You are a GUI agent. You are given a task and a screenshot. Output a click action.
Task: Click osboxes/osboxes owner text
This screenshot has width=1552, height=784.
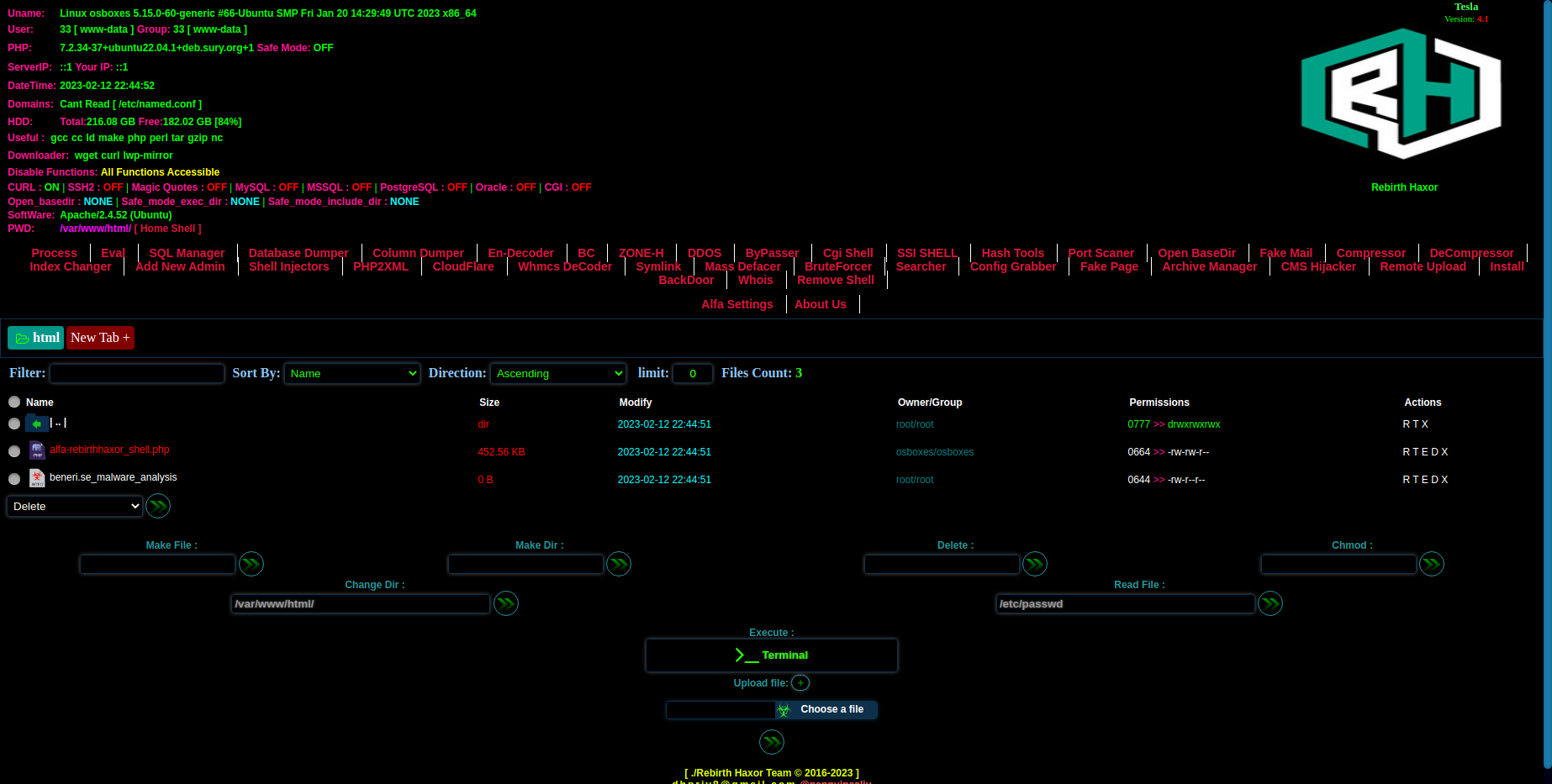click(935, 452)
